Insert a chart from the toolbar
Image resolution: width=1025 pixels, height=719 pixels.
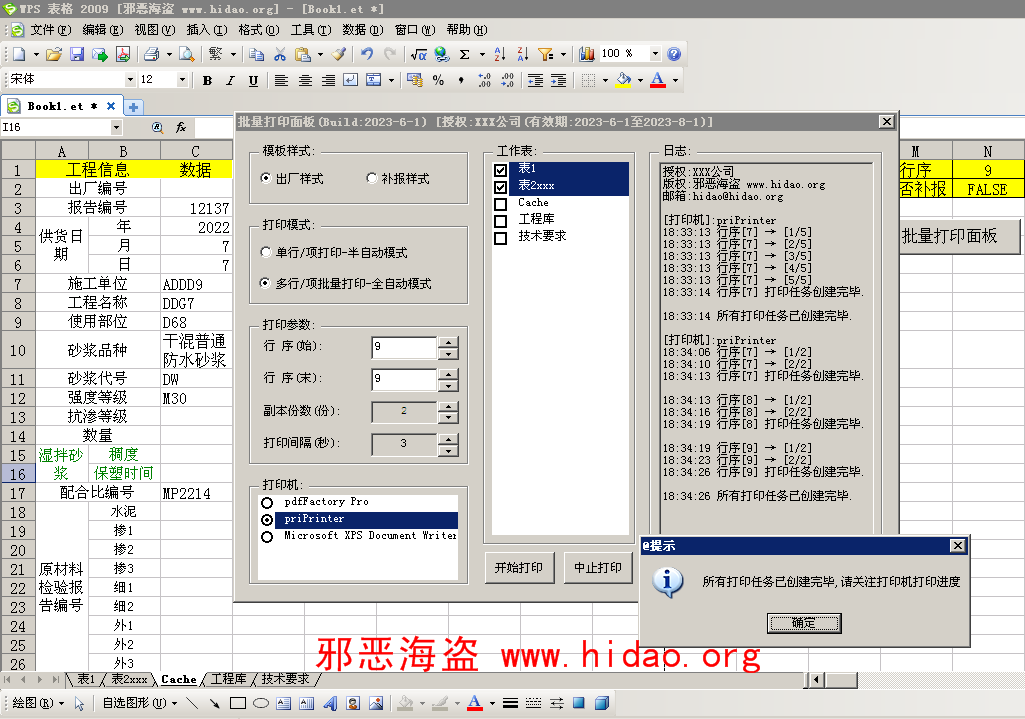[x=586, y=54]
